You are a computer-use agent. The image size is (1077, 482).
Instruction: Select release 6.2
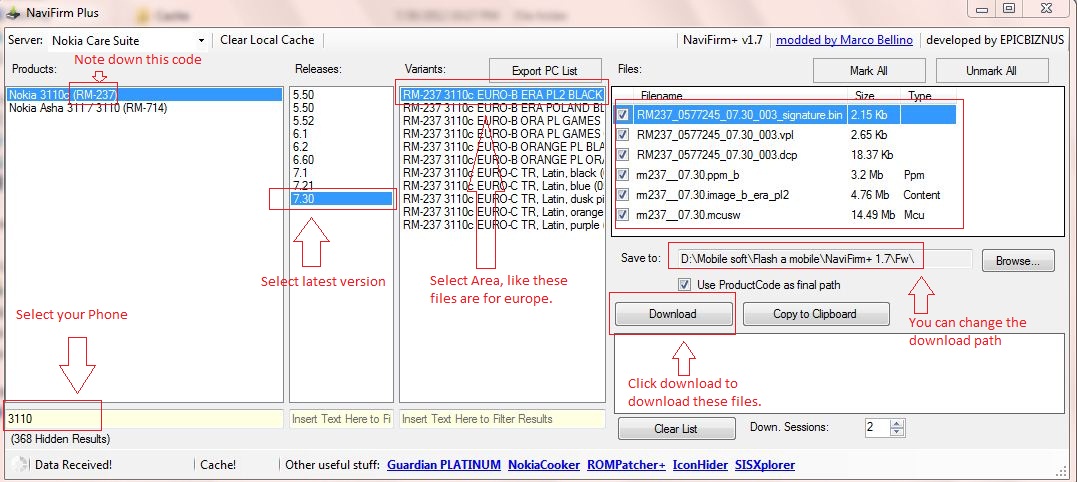[x=341, y=147]
